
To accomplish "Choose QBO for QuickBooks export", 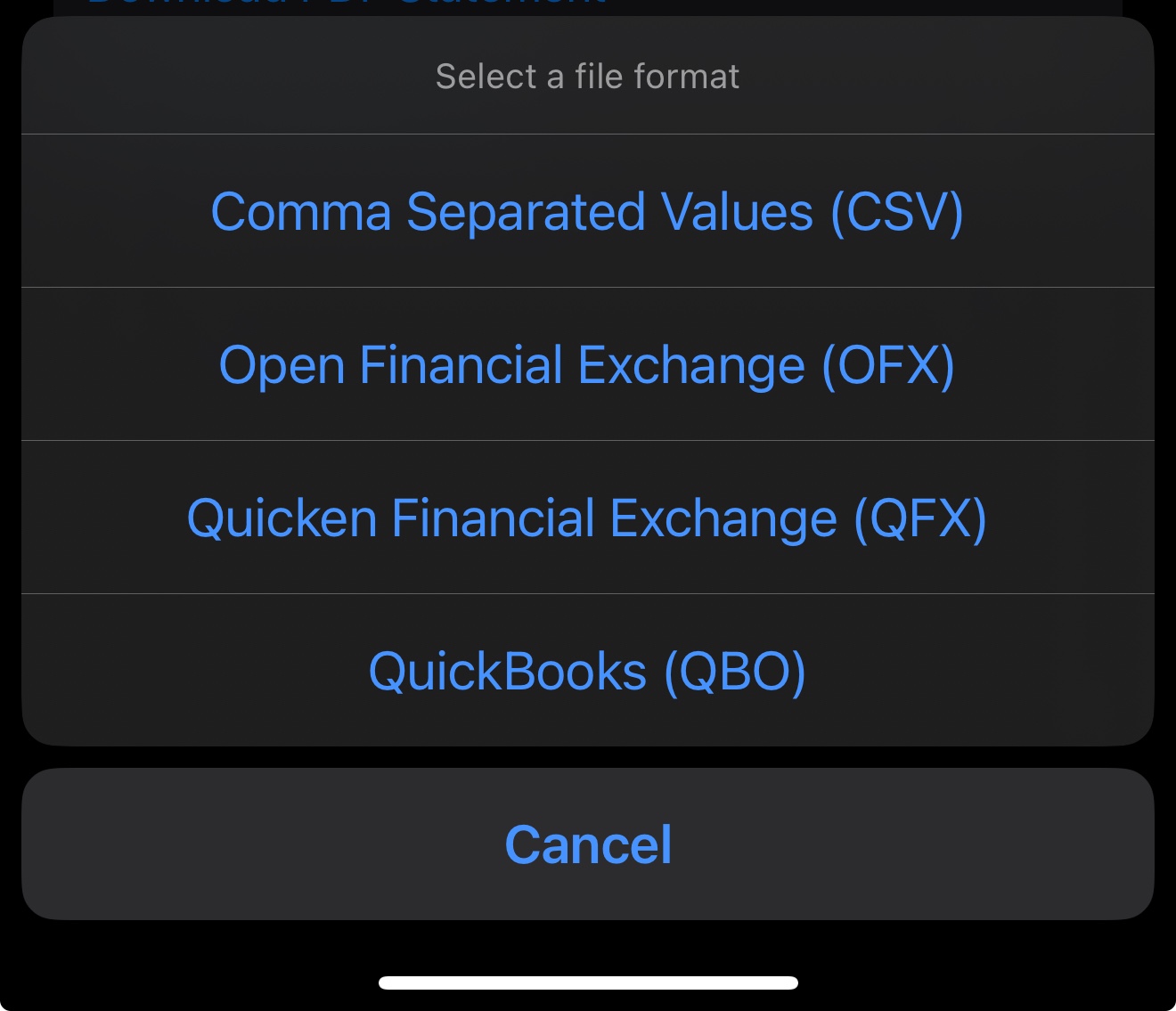I will (x=587, y=672).
